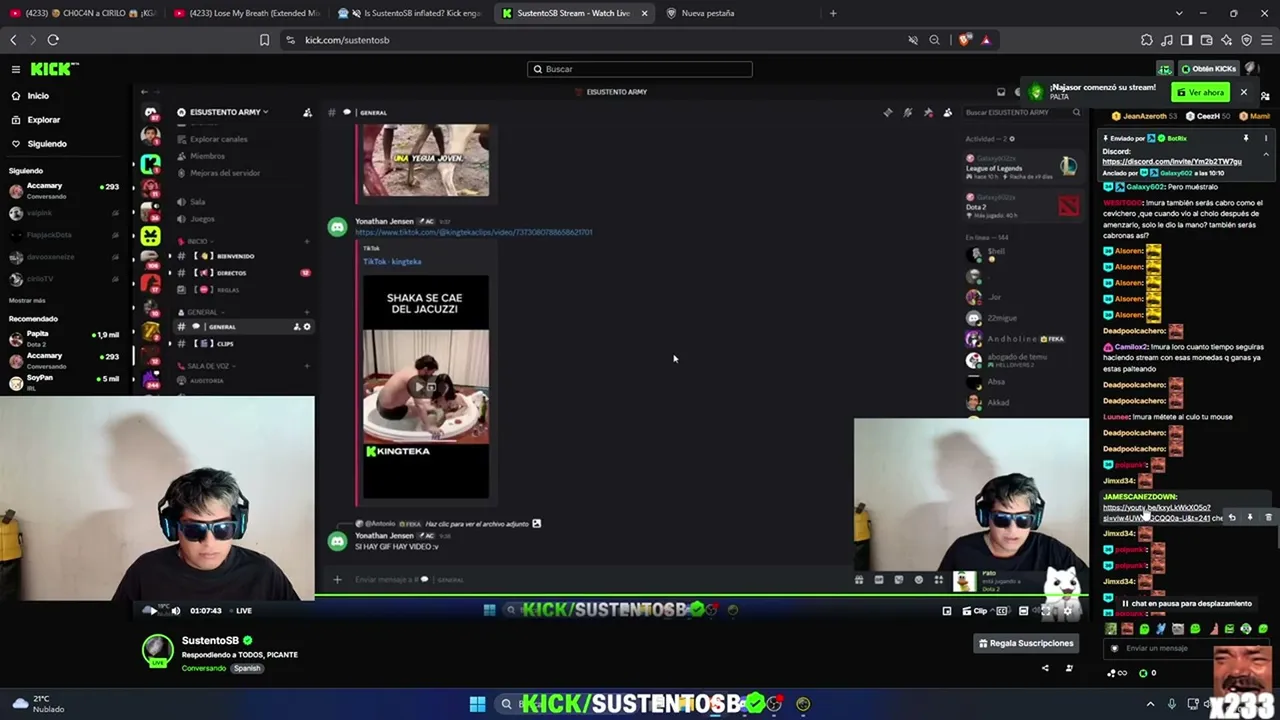Click the Obtén KICKs button
This screenshot has width=1280, height=720.
coord(1208,69)
